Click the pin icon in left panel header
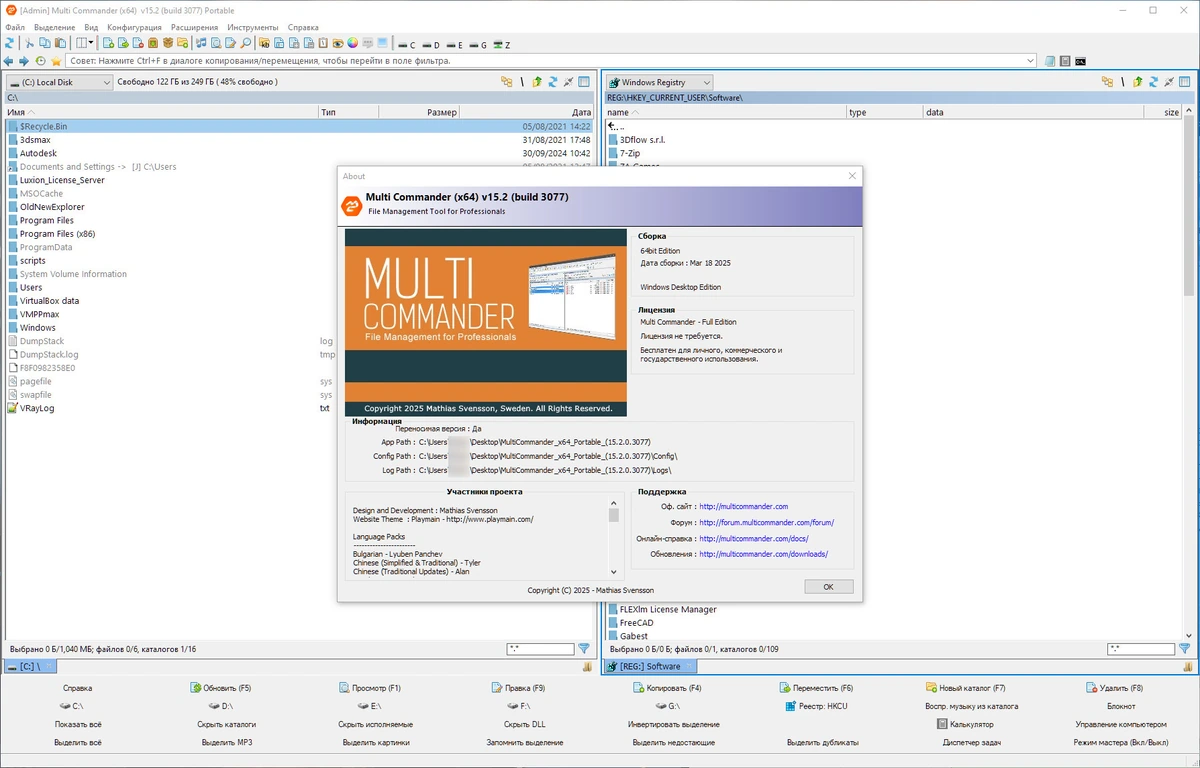Screen dimensions: 1200x768 point(568,82)
